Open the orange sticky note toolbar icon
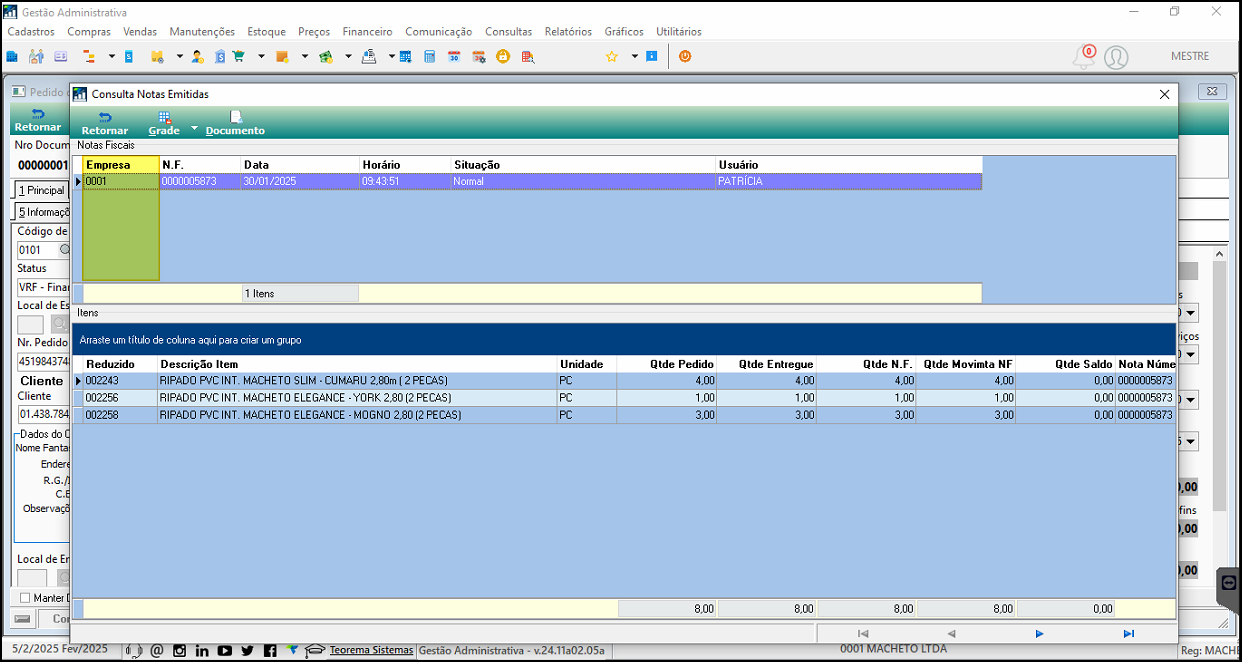The height and width of the screenshot is (662, 1242). (282, 56)
